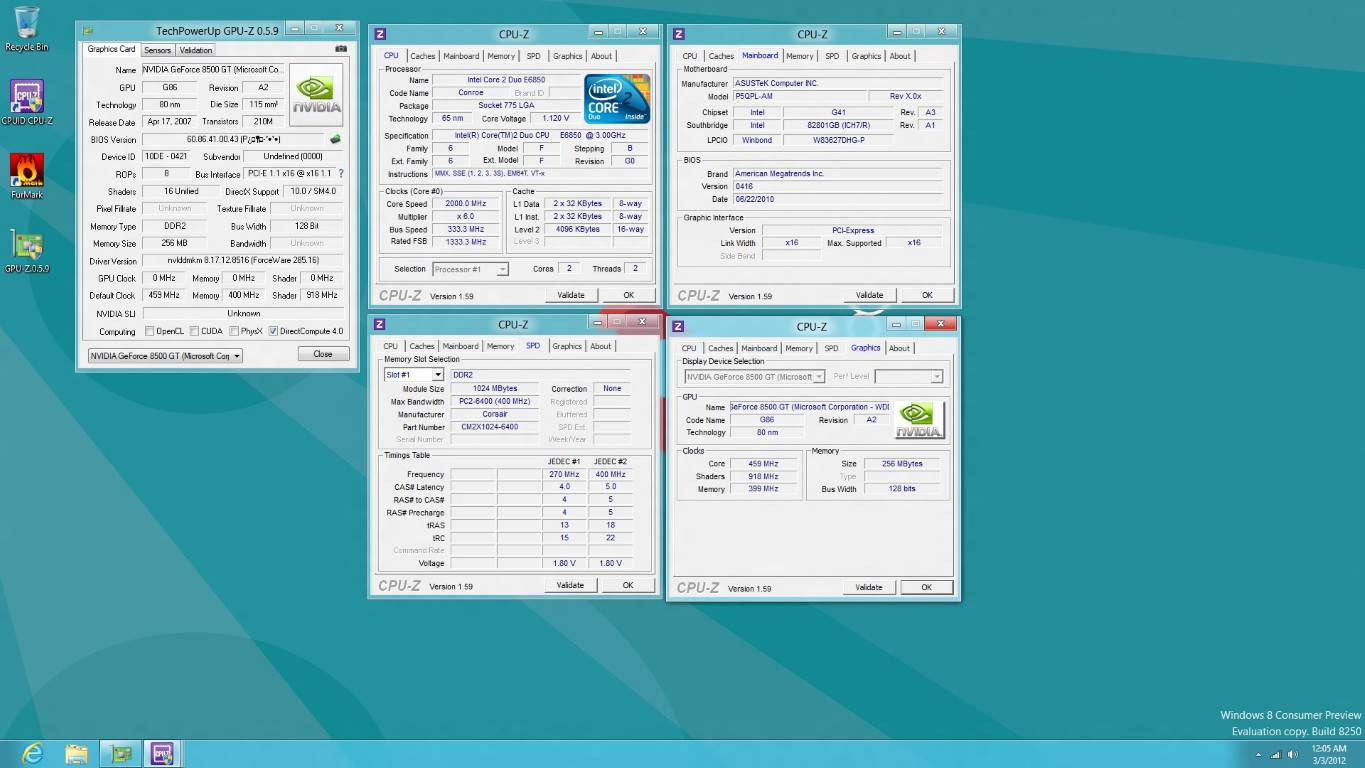
Task: Enable the CUDA checkbox in GPU-Z
Action: pos(192,331)
